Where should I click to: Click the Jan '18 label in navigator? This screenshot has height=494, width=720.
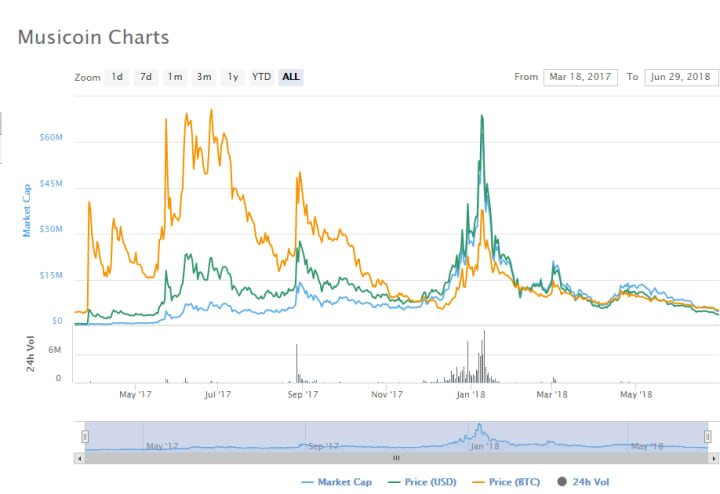point(484,446)
